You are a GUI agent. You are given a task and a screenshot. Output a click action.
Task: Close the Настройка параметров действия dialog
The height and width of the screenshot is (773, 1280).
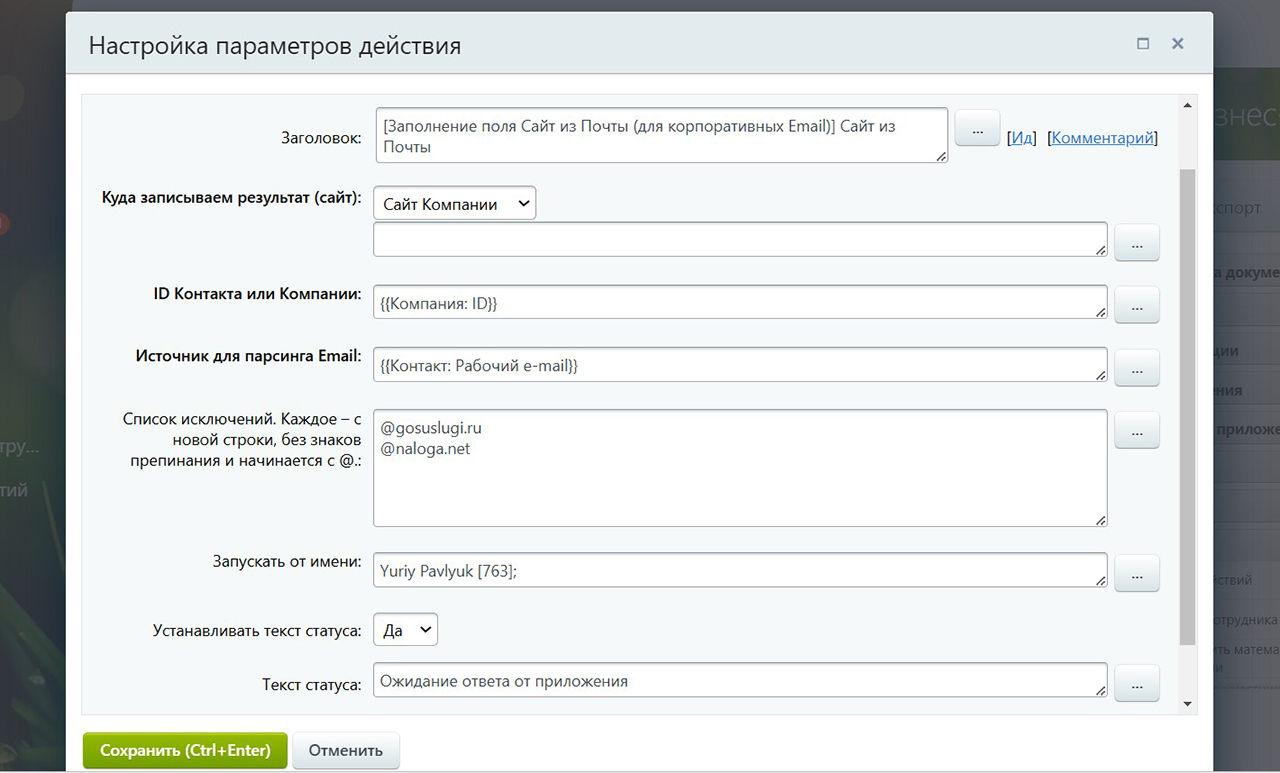pos(1178,44)
